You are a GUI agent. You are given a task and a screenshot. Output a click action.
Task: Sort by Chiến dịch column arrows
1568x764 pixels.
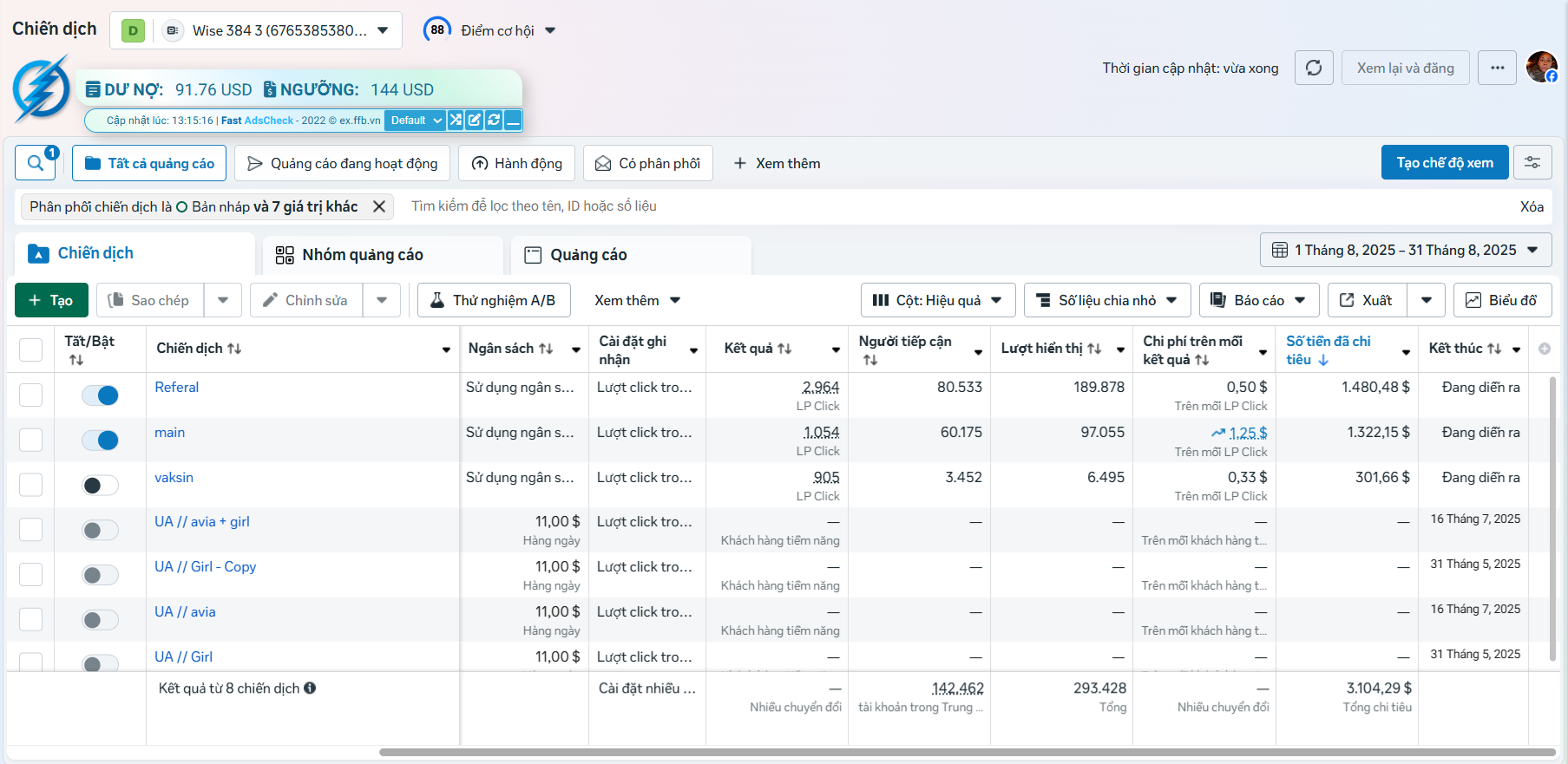pyautogui.click(x=234, y=349)
